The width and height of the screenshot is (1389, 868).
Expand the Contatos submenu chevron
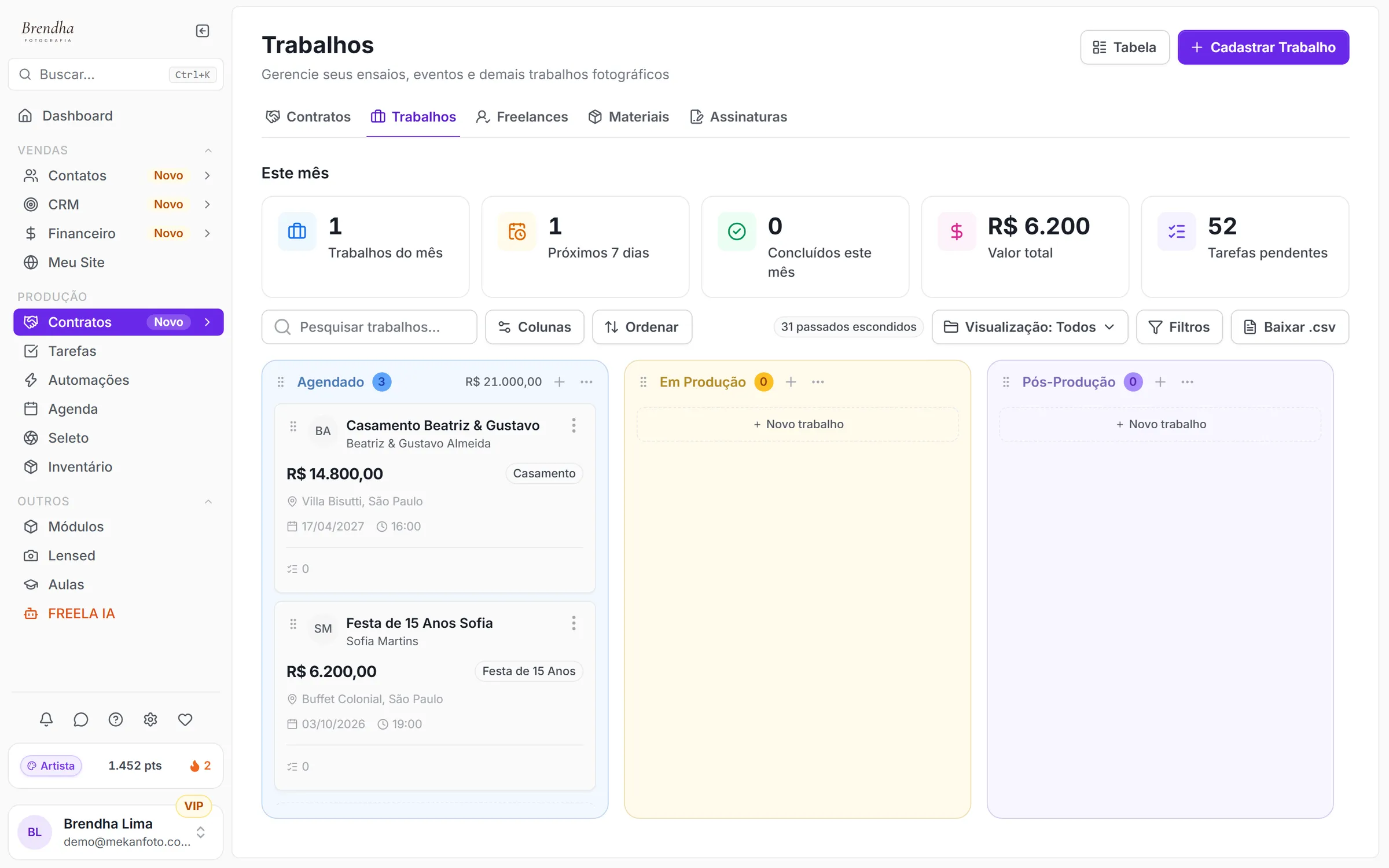207,175
